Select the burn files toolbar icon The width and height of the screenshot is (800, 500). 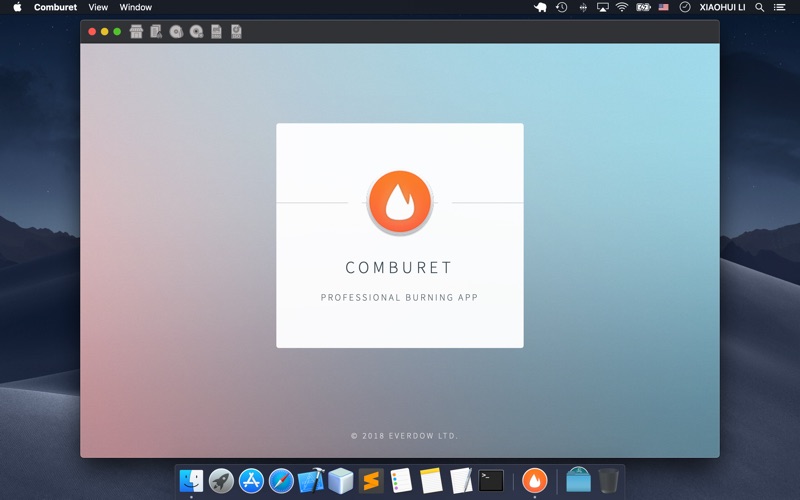156,32
